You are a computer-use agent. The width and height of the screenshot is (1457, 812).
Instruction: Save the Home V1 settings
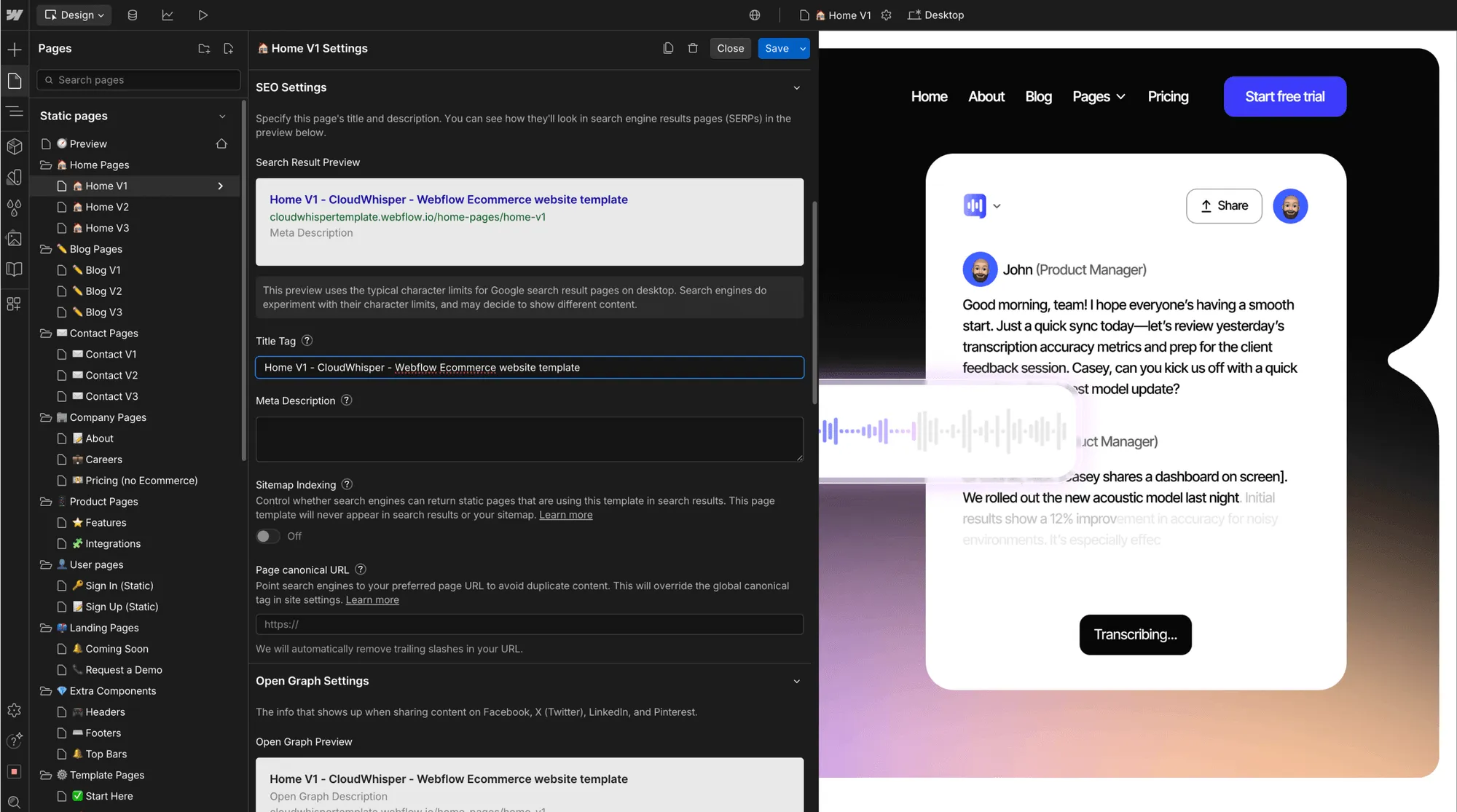click(775, 48)
